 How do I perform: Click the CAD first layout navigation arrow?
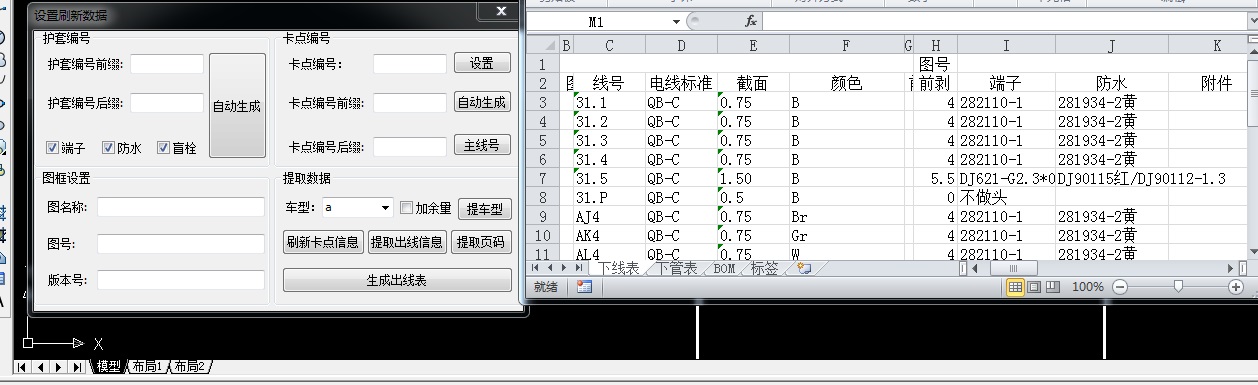[23, 367]
